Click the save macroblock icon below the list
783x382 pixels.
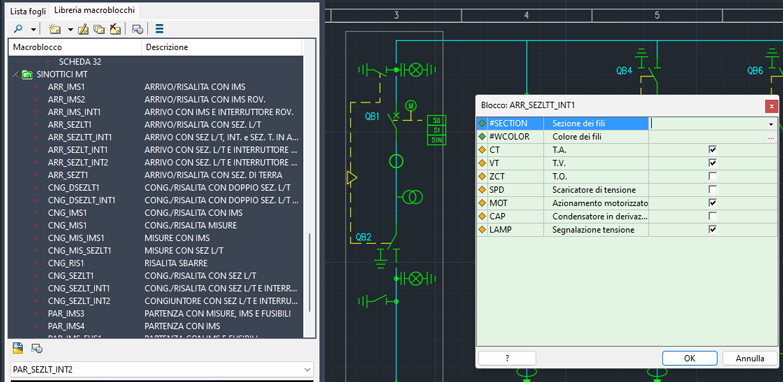(x=18, y=348)
